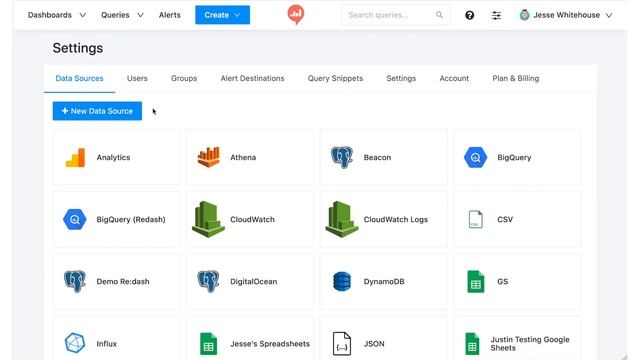Screen dimensions: 640x360
Task: Open the Jesse Whitehouse user menu
Action: click(x=566, y=15)
